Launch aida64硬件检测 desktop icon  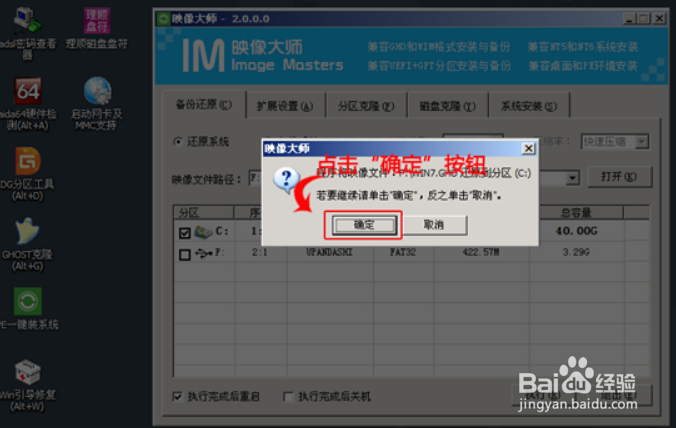tap(28, 103)
